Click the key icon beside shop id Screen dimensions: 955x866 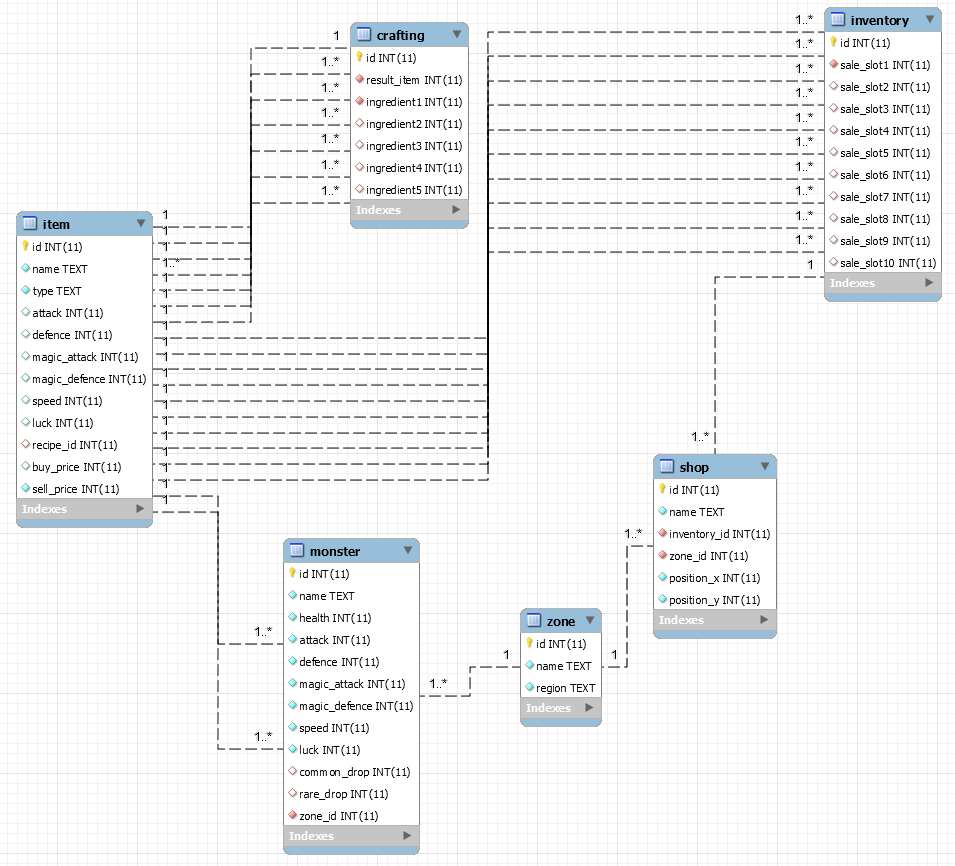coord(662,490)
